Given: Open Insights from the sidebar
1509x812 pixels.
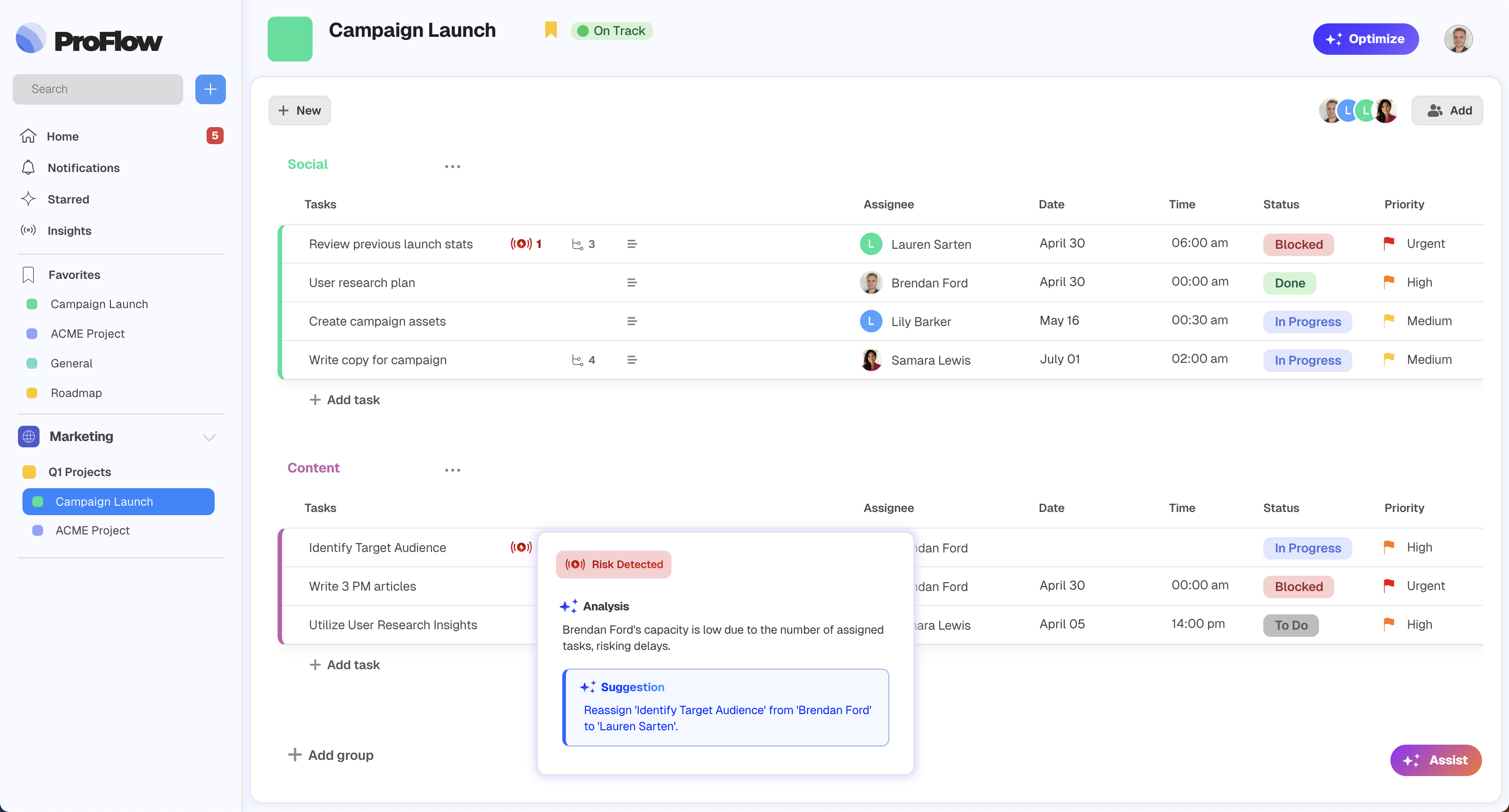Looking at the screenshot, I should [69, 231].
